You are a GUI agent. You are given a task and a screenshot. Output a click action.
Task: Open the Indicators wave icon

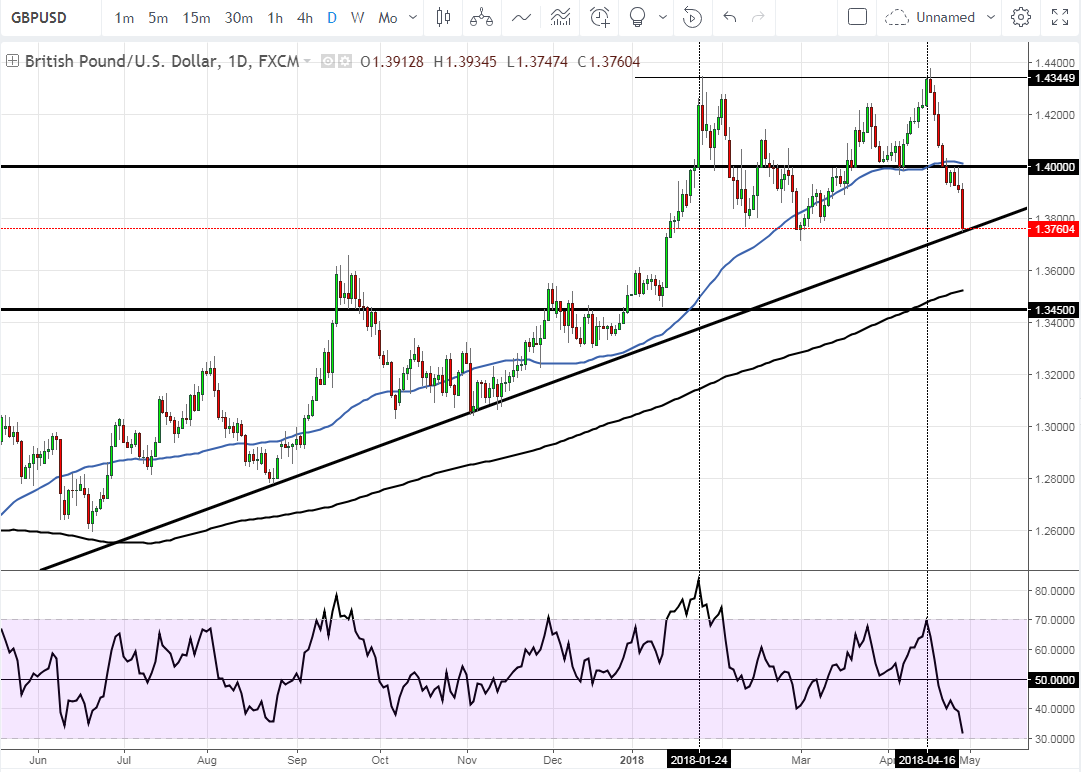pos(521,17)
